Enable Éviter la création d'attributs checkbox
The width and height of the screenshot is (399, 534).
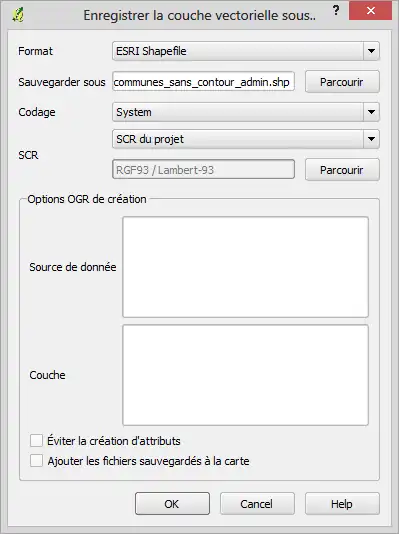[36, 440]
